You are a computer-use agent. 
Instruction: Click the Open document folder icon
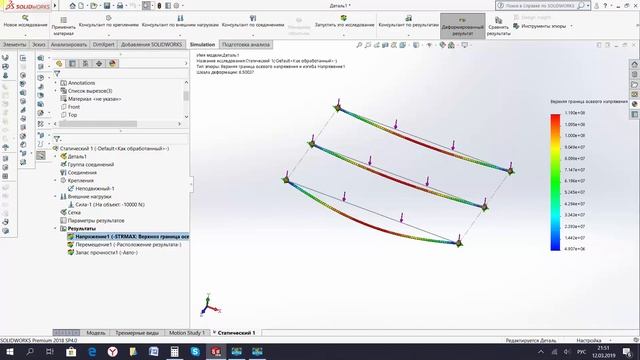click(94, 6)
